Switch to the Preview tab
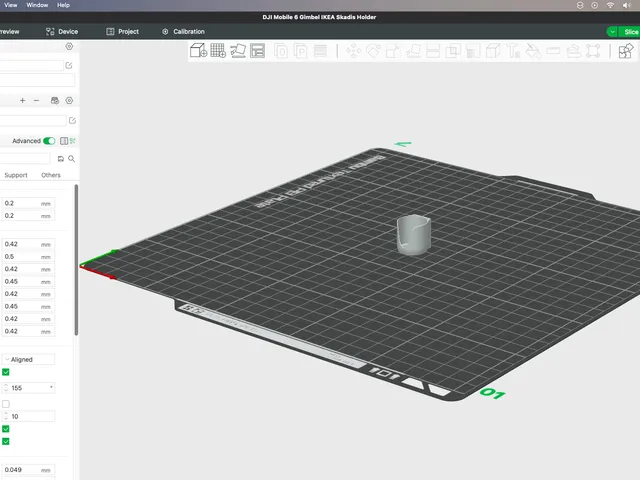Image resolution: width=640 pixels, height=480 pixels. click(10, 31)
